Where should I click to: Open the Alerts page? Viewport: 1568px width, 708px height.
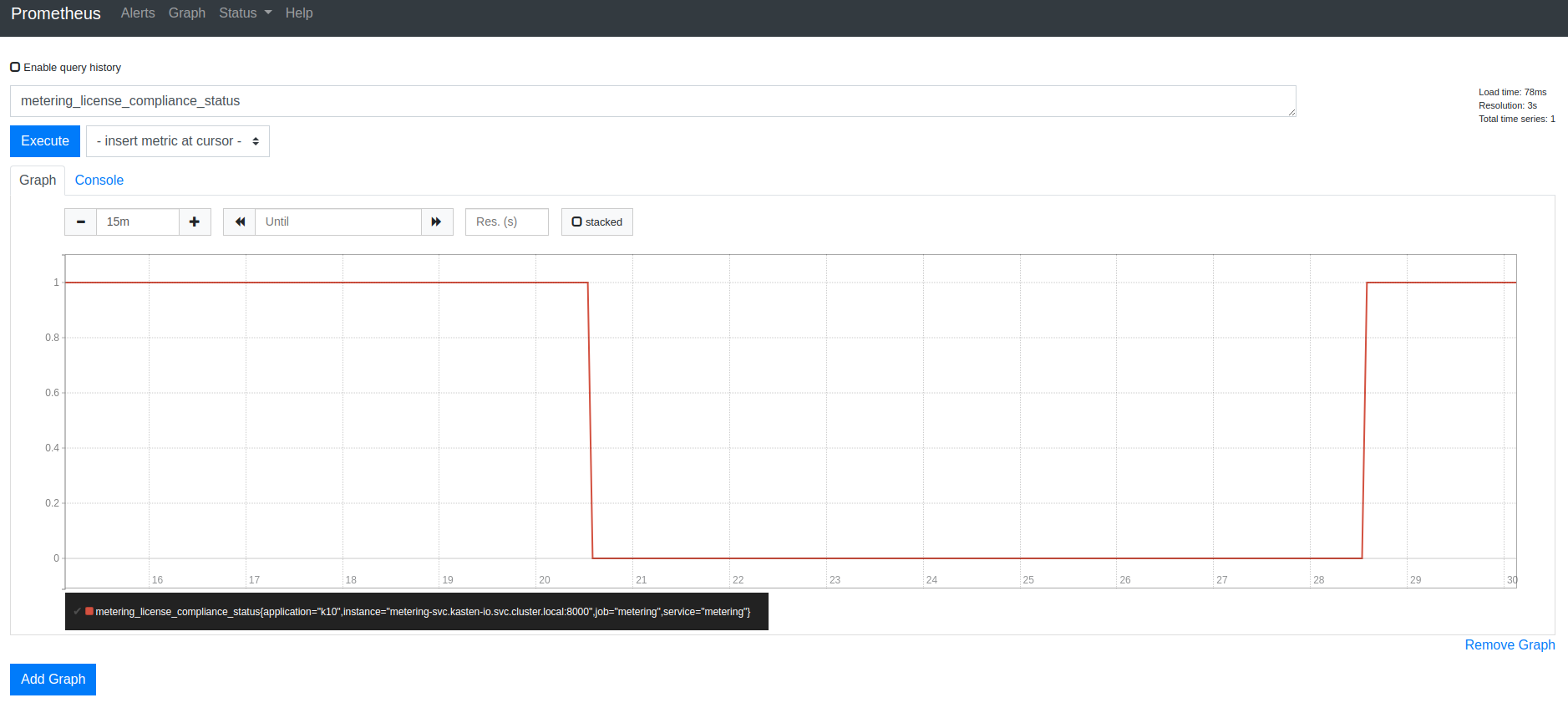tap(138, 13)
